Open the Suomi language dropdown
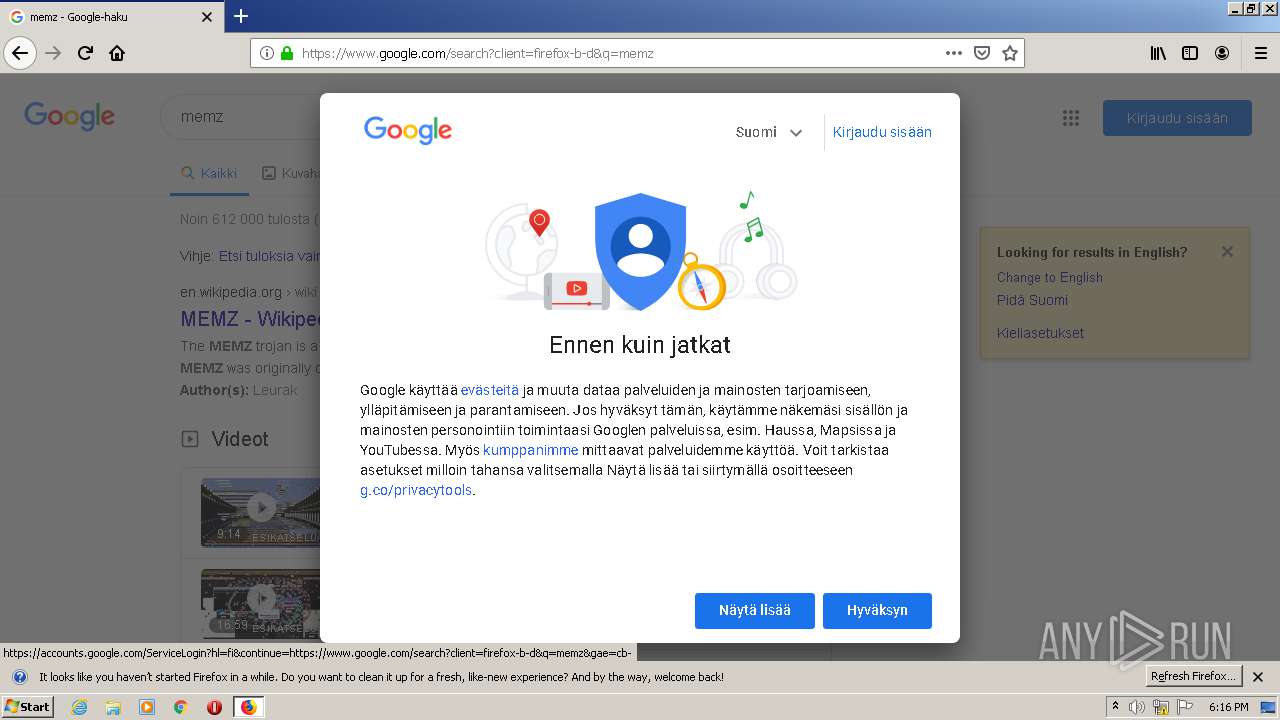Viewport: 1280px width, 720px height. pos(769,132)
